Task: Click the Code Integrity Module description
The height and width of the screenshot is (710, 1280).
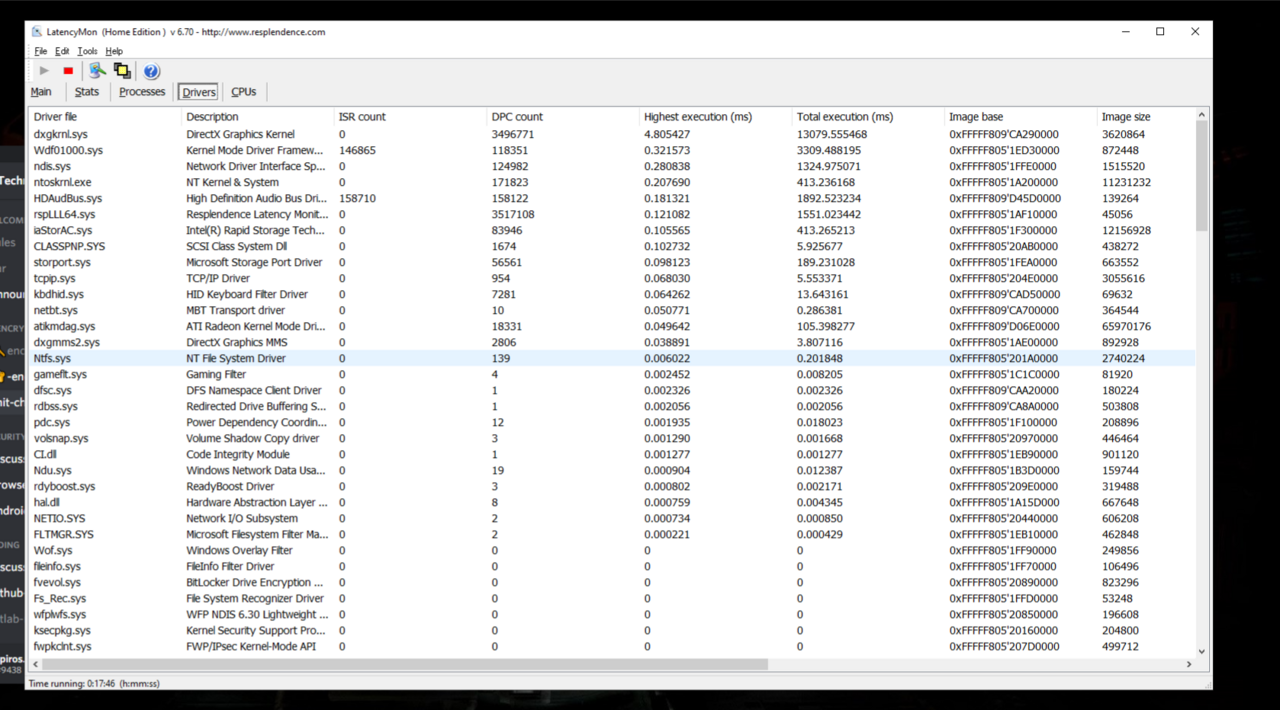Action: [238, 454]
